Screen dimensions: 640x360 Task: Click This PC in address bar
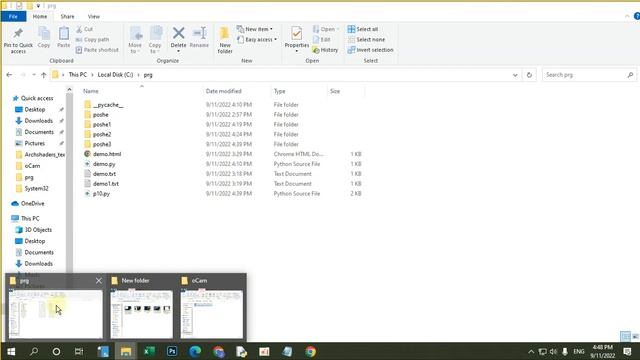pyautogui.click(x=78, y=75)
